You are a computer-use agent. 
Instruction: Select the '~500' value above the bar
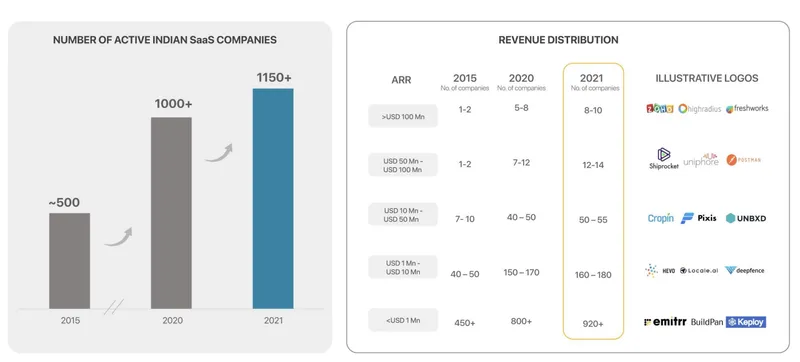click(64, 202)
